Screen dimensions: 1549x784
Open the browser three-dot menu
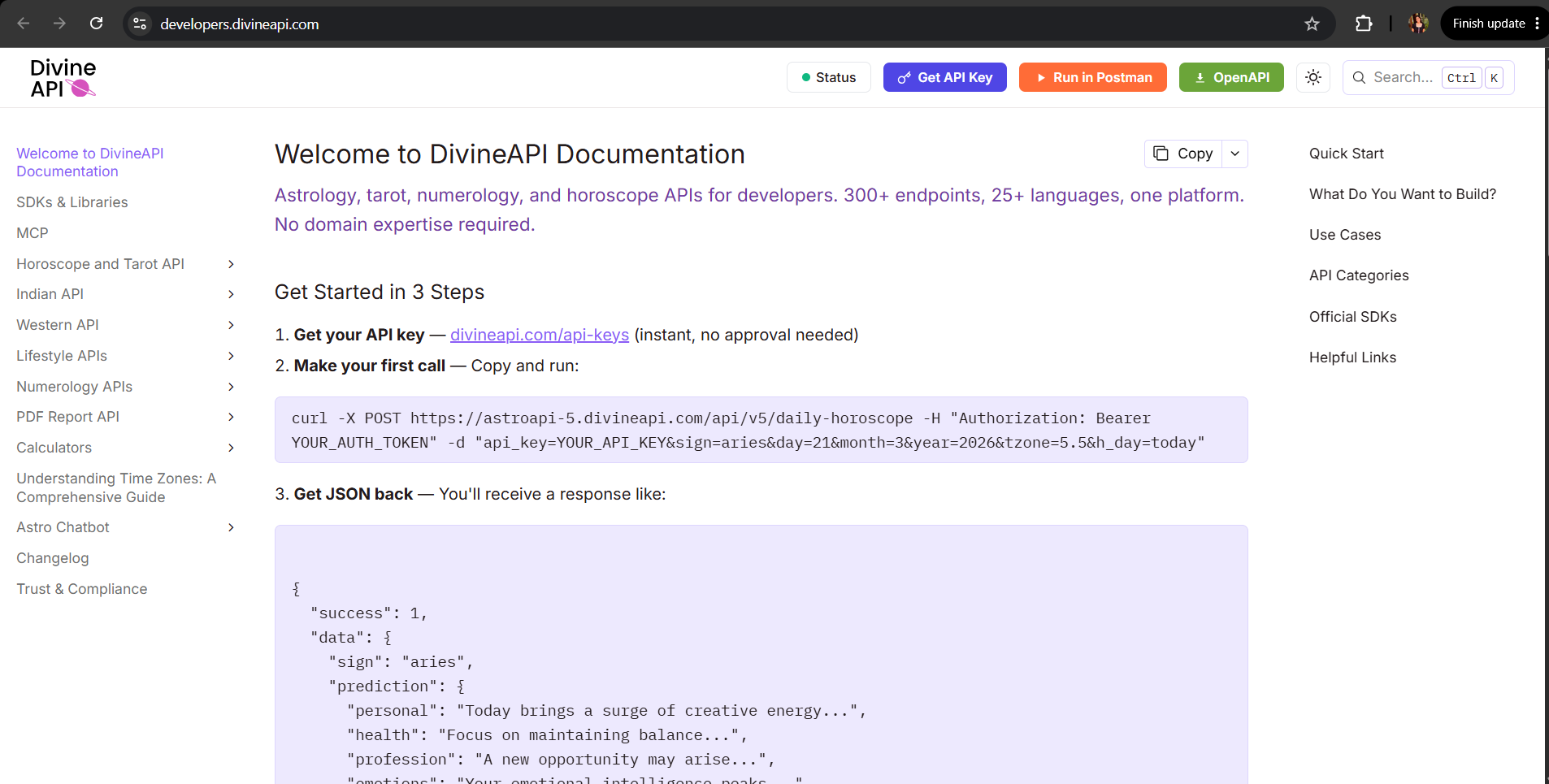coord(1537,24)
